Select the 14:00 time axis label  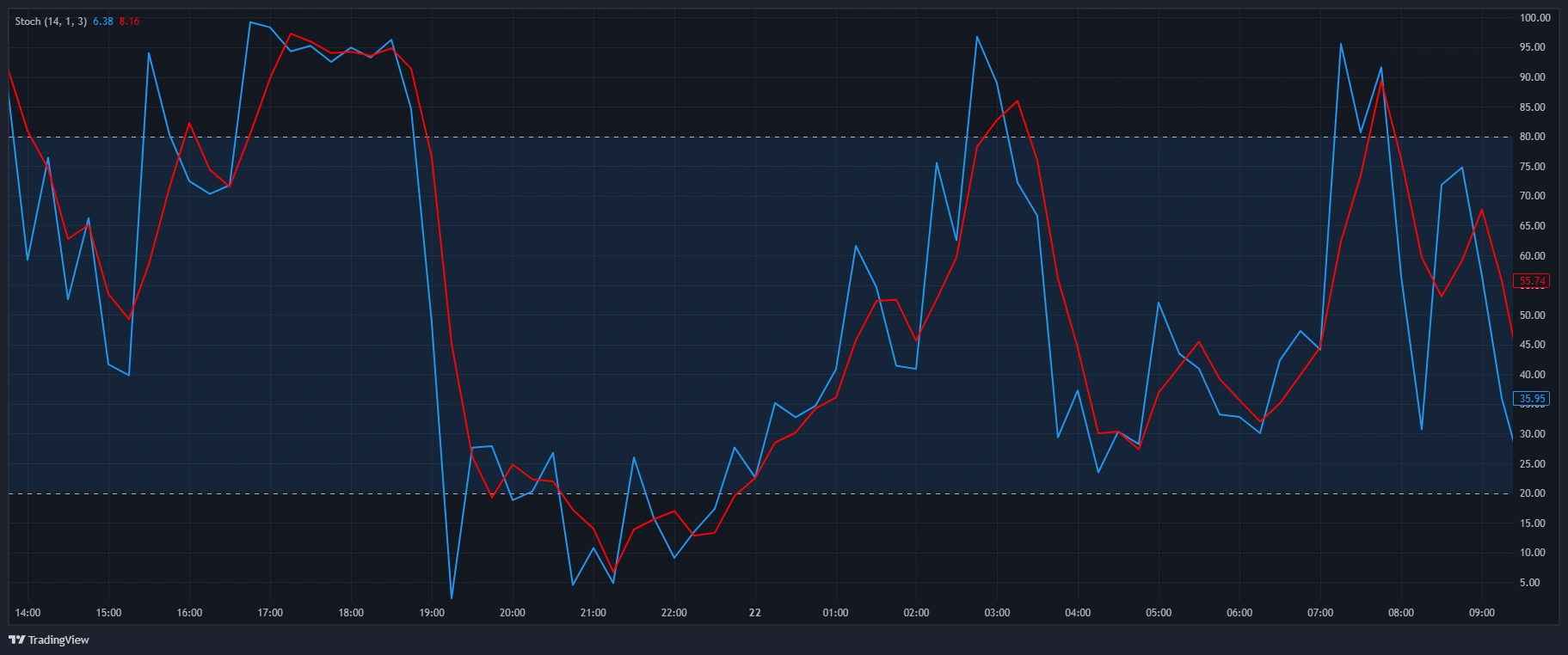pos(28,613)
